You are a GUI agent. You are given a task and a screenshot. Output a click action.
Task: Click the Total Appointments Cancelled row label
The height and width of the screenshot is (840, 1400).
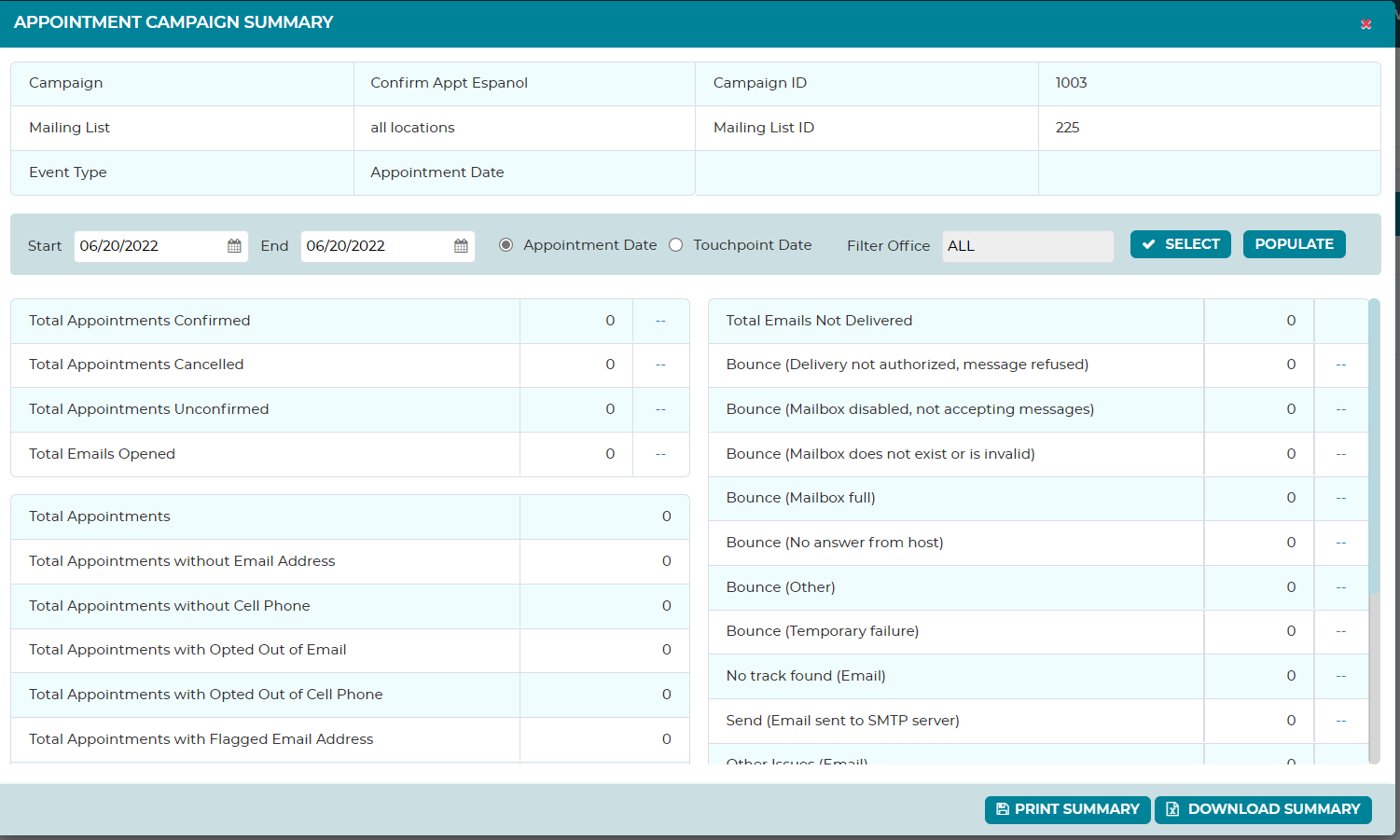pyautogui.click(x=136, y=365)
